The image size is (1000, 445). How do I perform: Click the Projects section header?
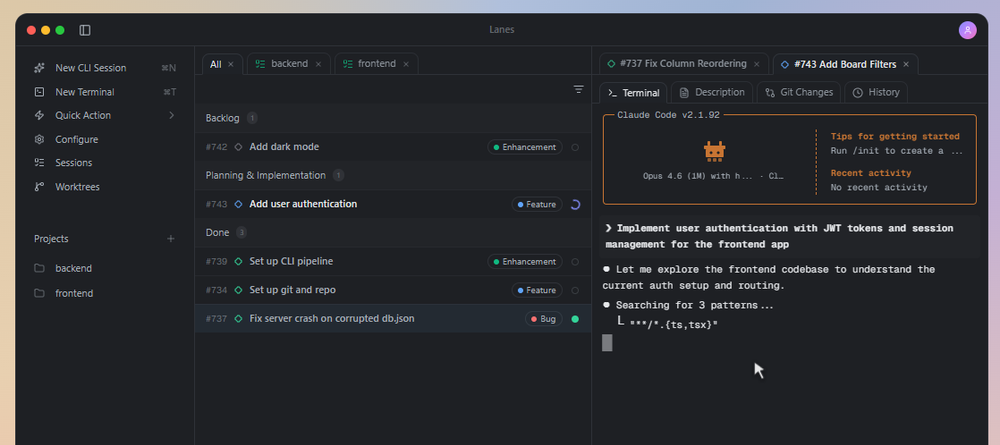click(x=51, y=238)
